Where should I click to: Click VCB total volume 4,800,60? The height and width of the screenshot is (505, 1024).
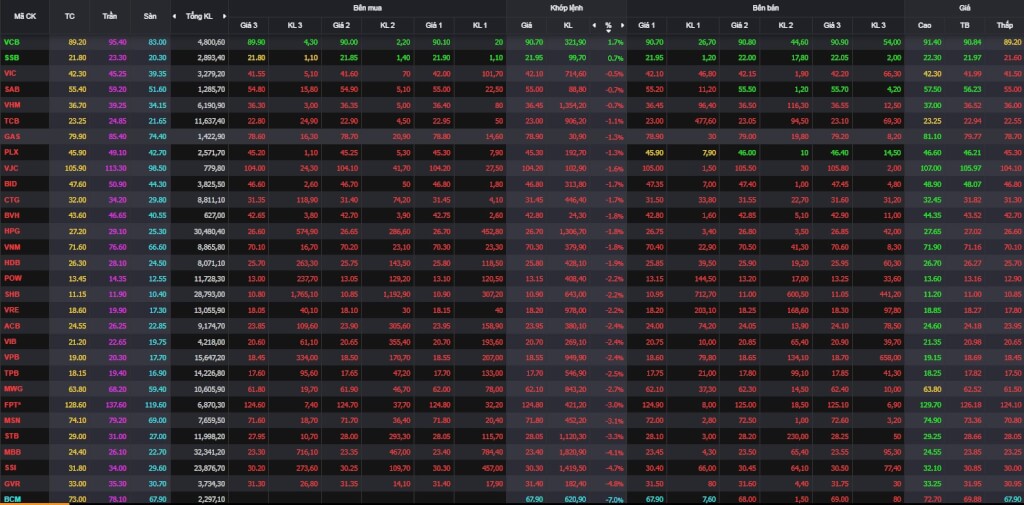(x=210, y=42)
